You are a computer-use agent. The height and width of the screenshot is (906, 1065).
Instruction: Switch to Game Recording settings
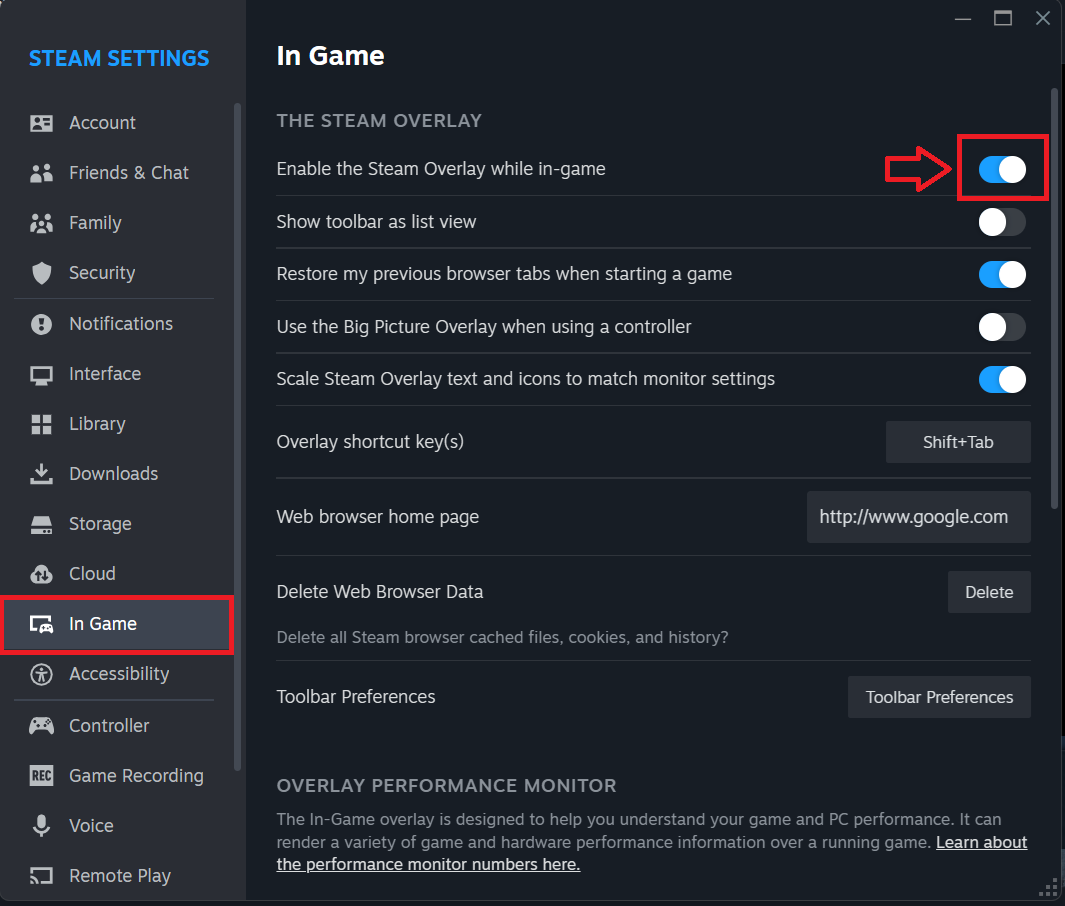click(136, 776)
